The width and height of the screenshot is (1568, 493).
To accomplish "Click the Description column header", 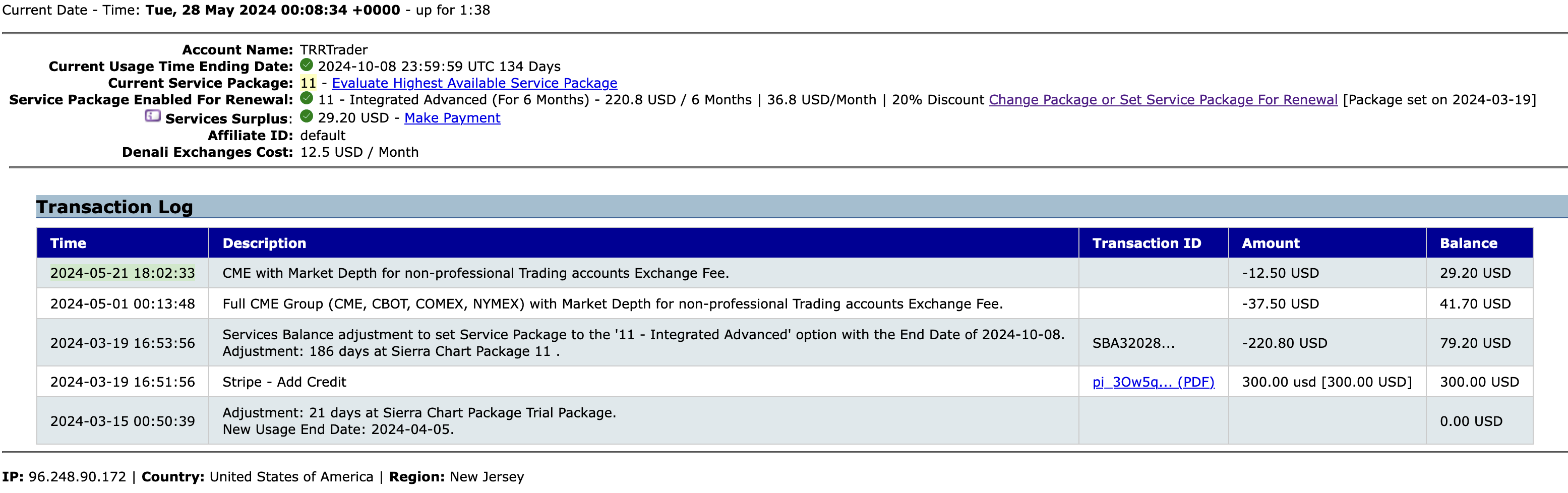I will [264, 243].
